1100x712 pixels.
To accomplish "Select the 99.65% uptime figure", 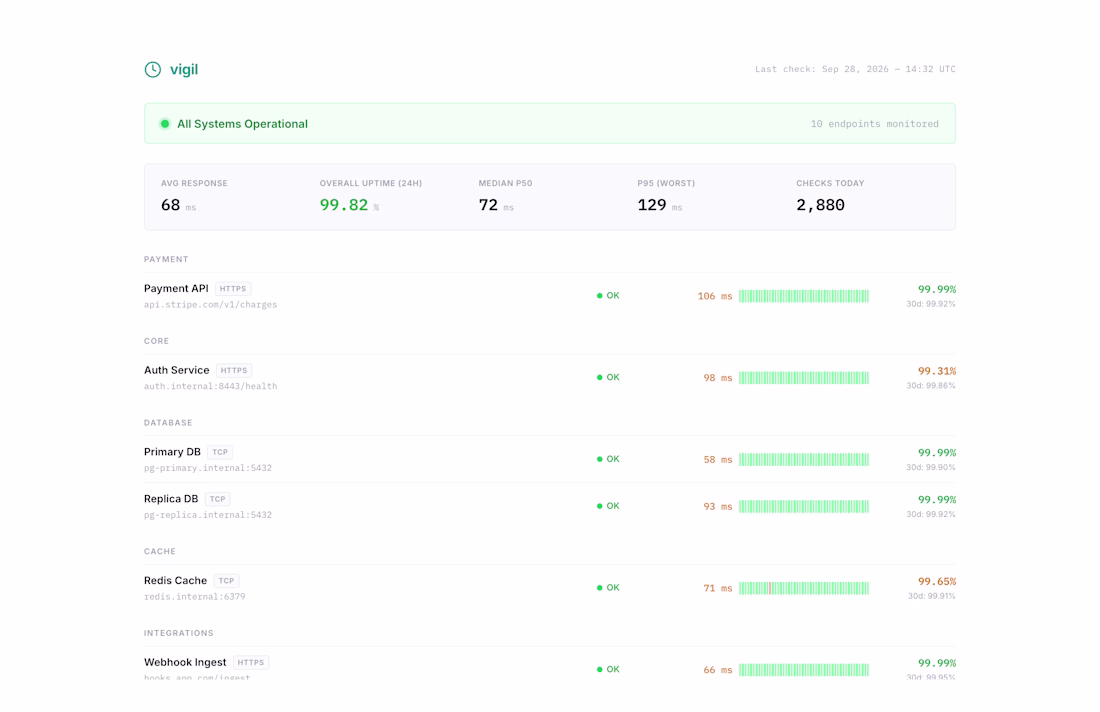I will 937,582.
